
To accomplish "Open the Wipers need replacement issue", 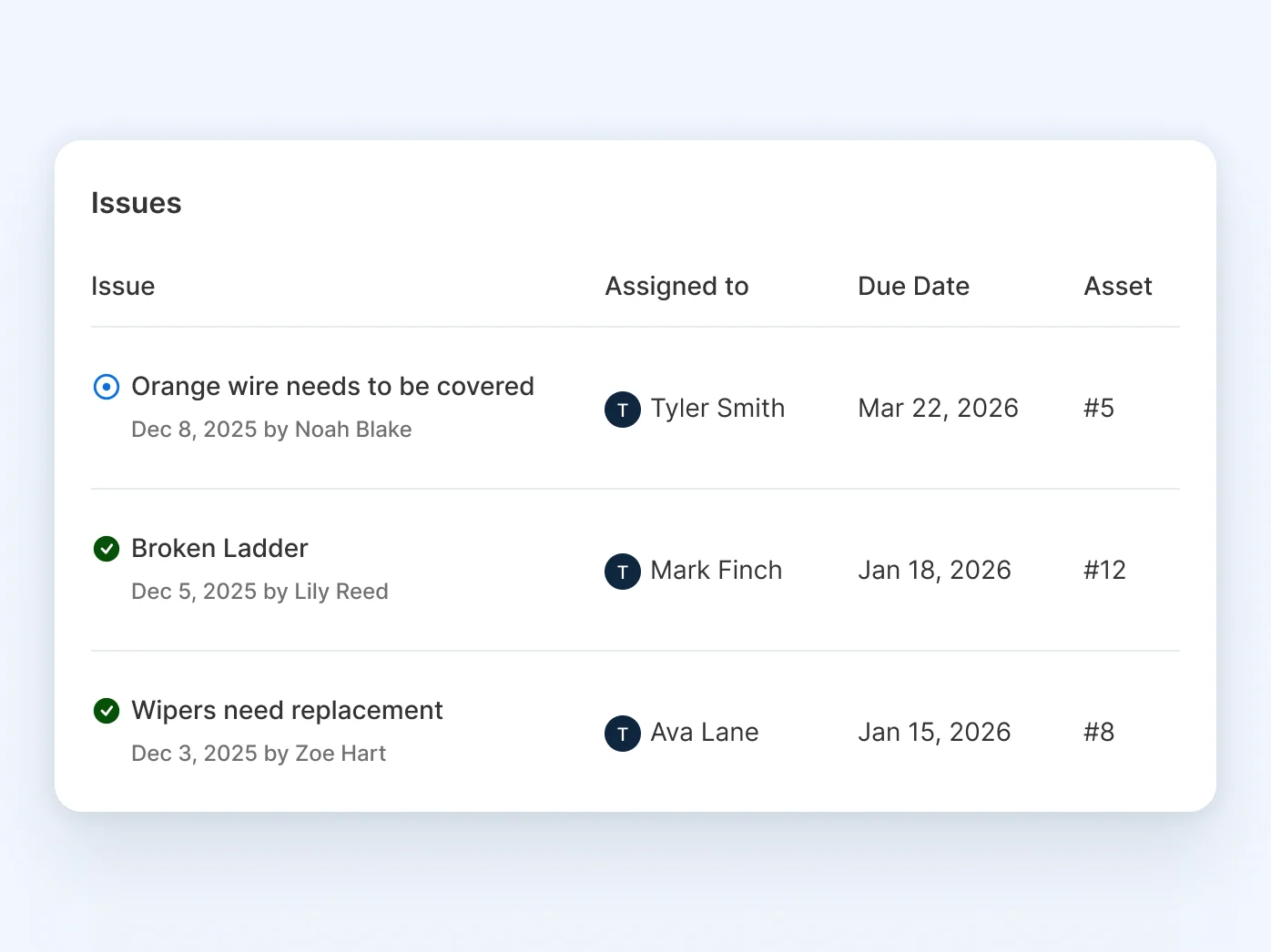I will (x=287, y=711).
